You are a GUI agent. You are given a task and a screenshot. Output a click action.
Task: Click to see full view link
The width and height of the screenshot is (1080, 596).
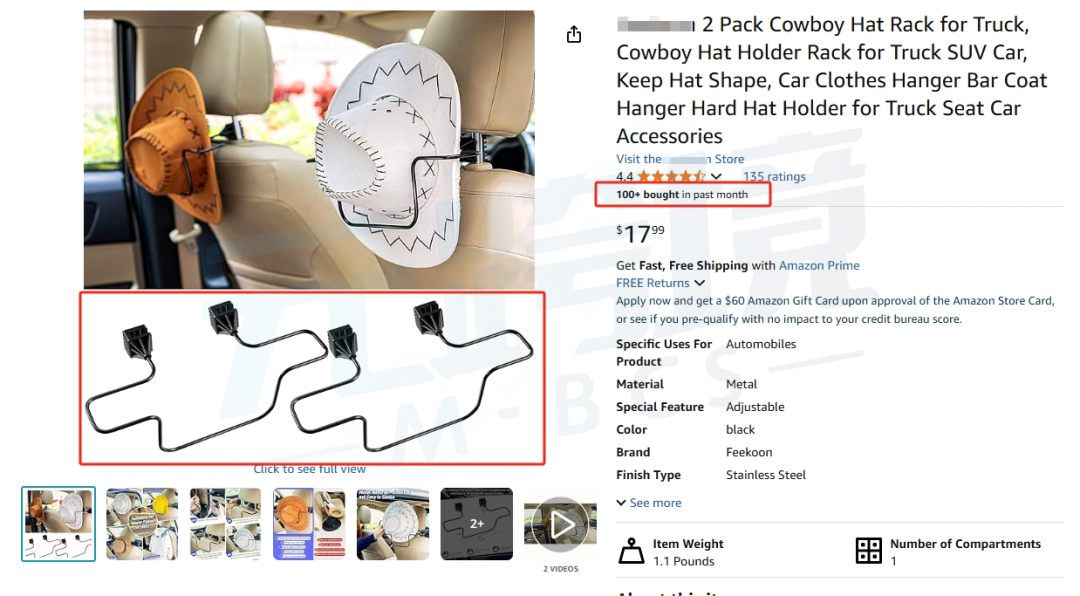(309, 469)
